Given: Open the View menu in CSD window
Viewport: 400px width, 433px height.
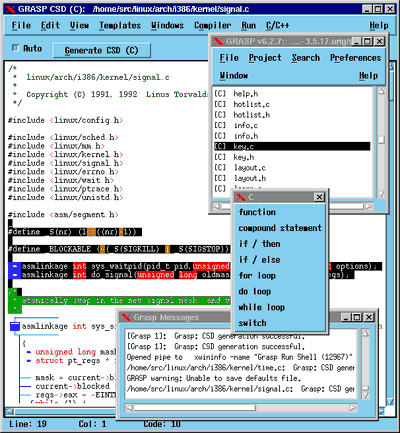Looking at the screenshot, I should [79, 25].
